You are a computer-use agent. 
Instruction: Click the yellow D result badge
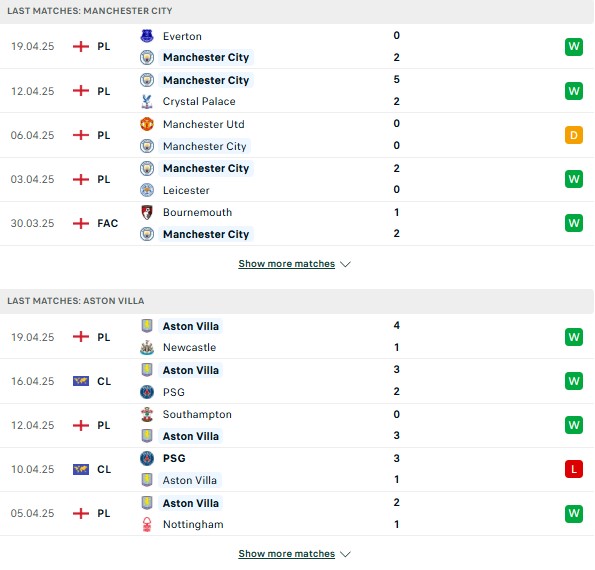pos(574,135)
